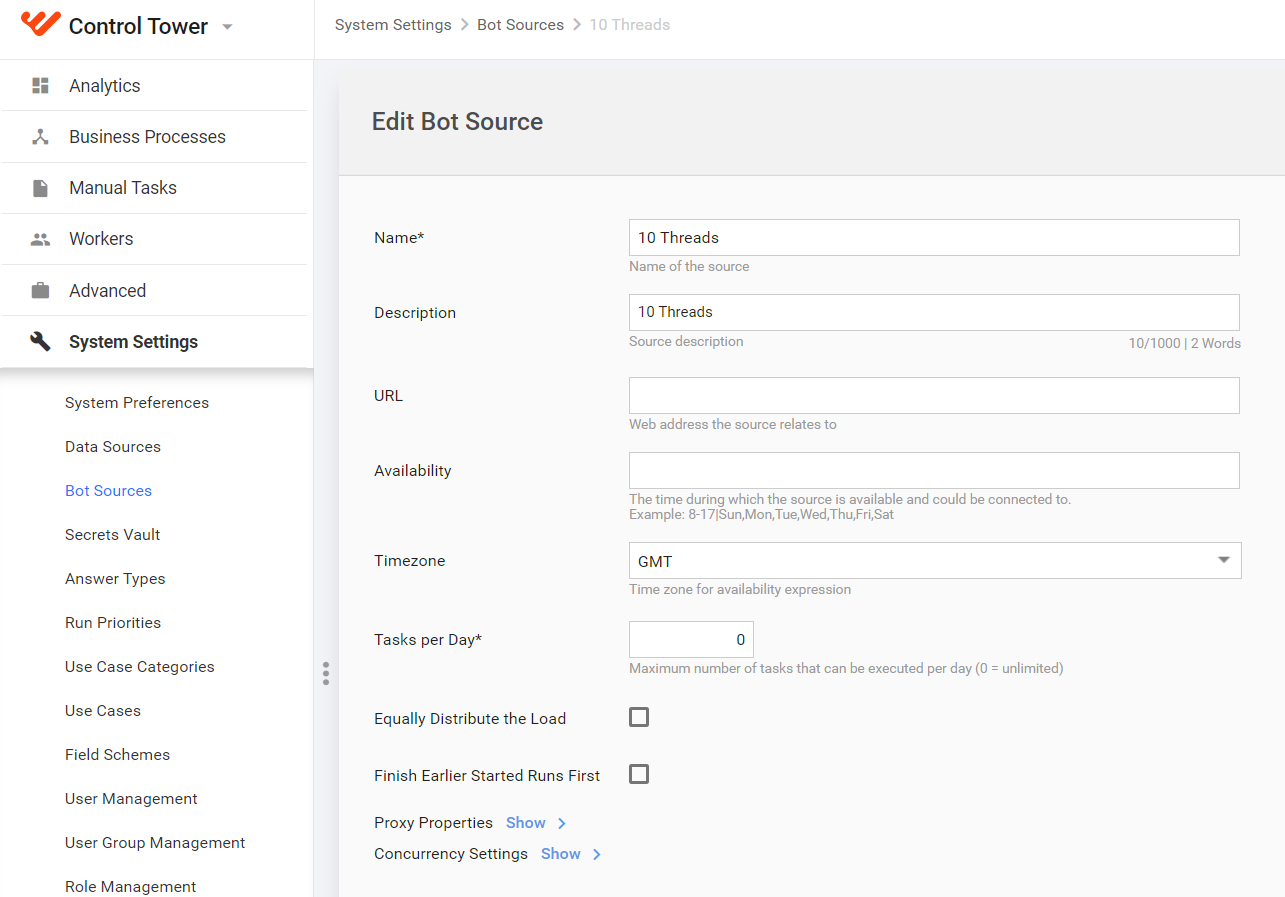Open Secrets Vault settings
The width and height of the screenshot is (1285, 897).
[x=113, y=535]
